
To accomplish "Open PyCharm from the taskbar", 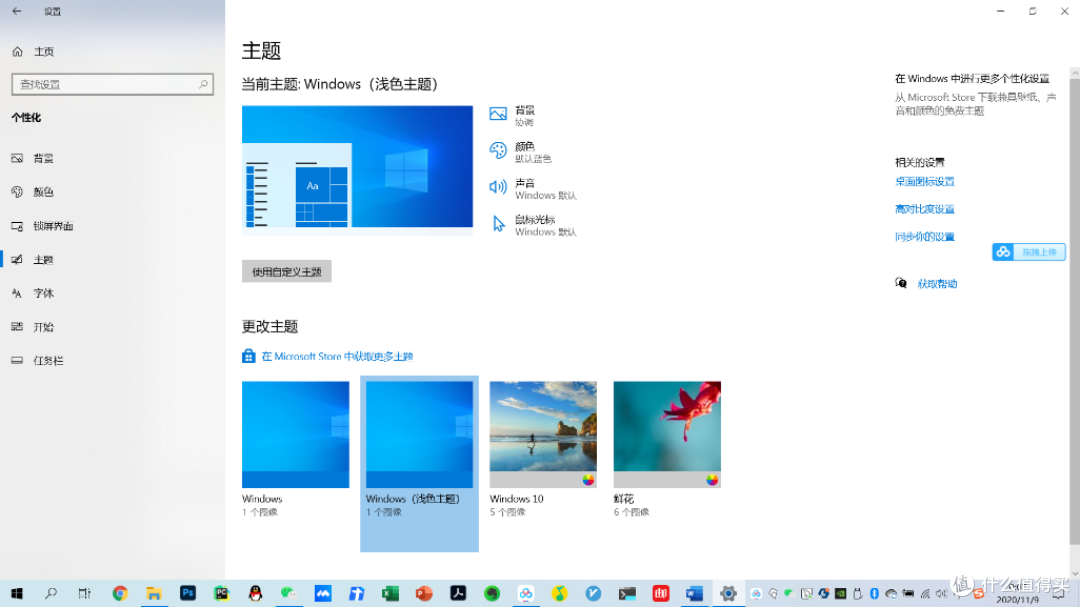I will coord(221,593).
